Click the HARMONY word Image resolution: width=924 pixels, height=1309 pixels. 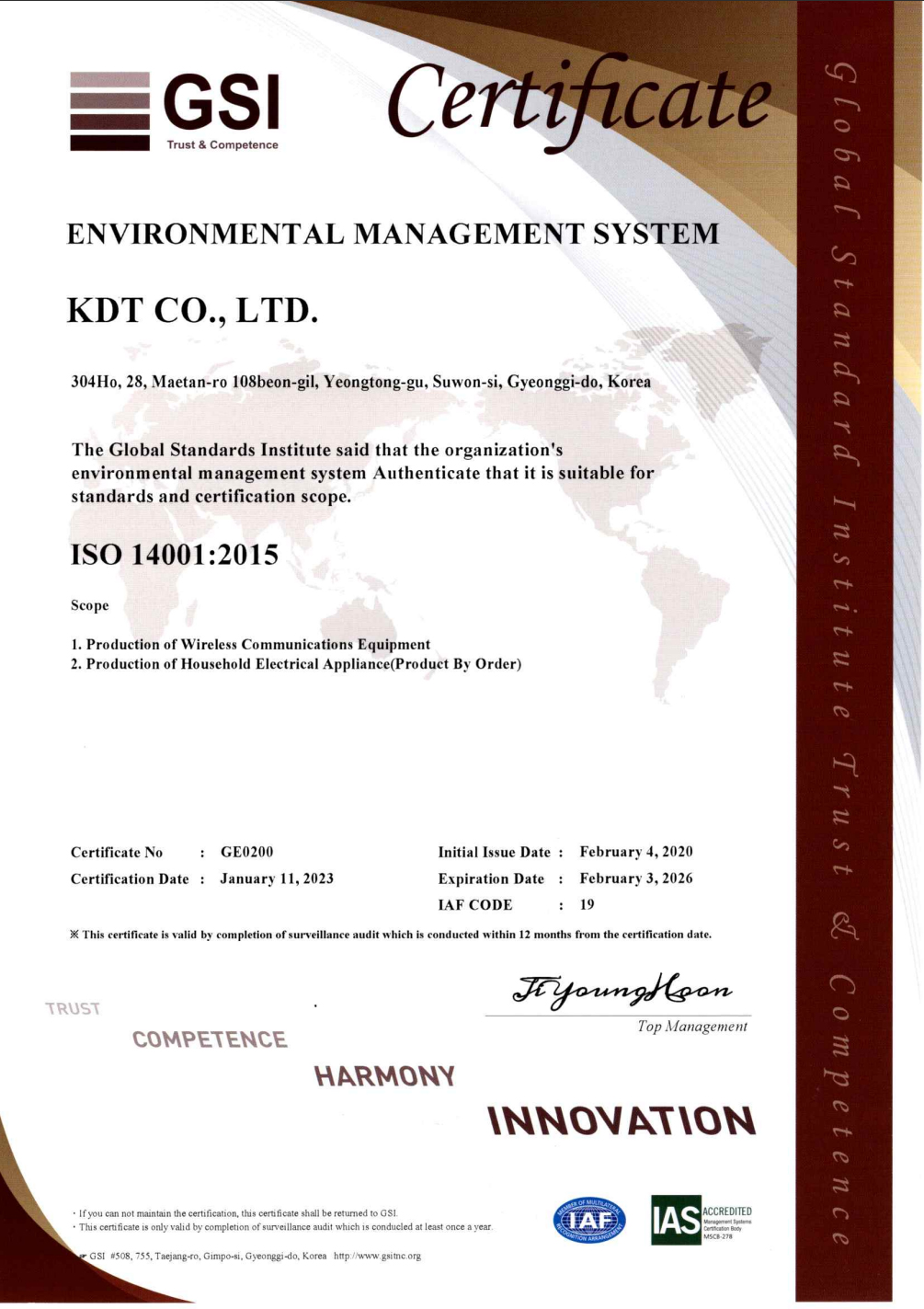pyautogui.click(x=384, y=1076)
